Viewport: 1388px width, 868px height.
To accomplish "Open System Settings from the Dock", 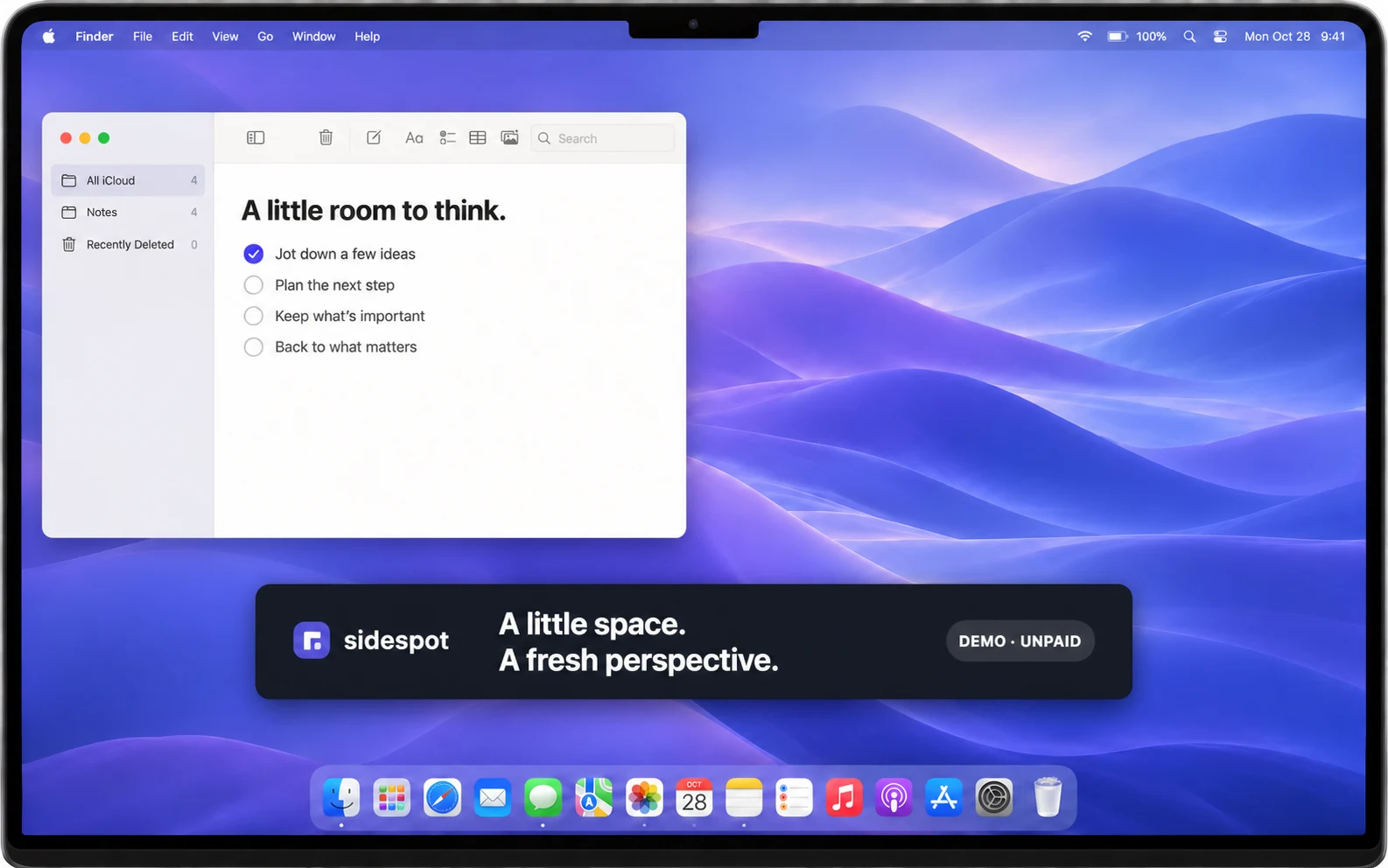I will coord(994,797).
